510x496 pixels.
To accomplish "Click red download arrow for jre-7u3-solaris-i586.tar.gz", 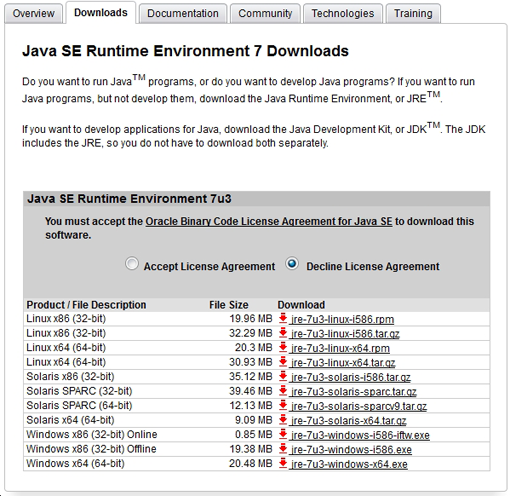I will coord(283,376).
